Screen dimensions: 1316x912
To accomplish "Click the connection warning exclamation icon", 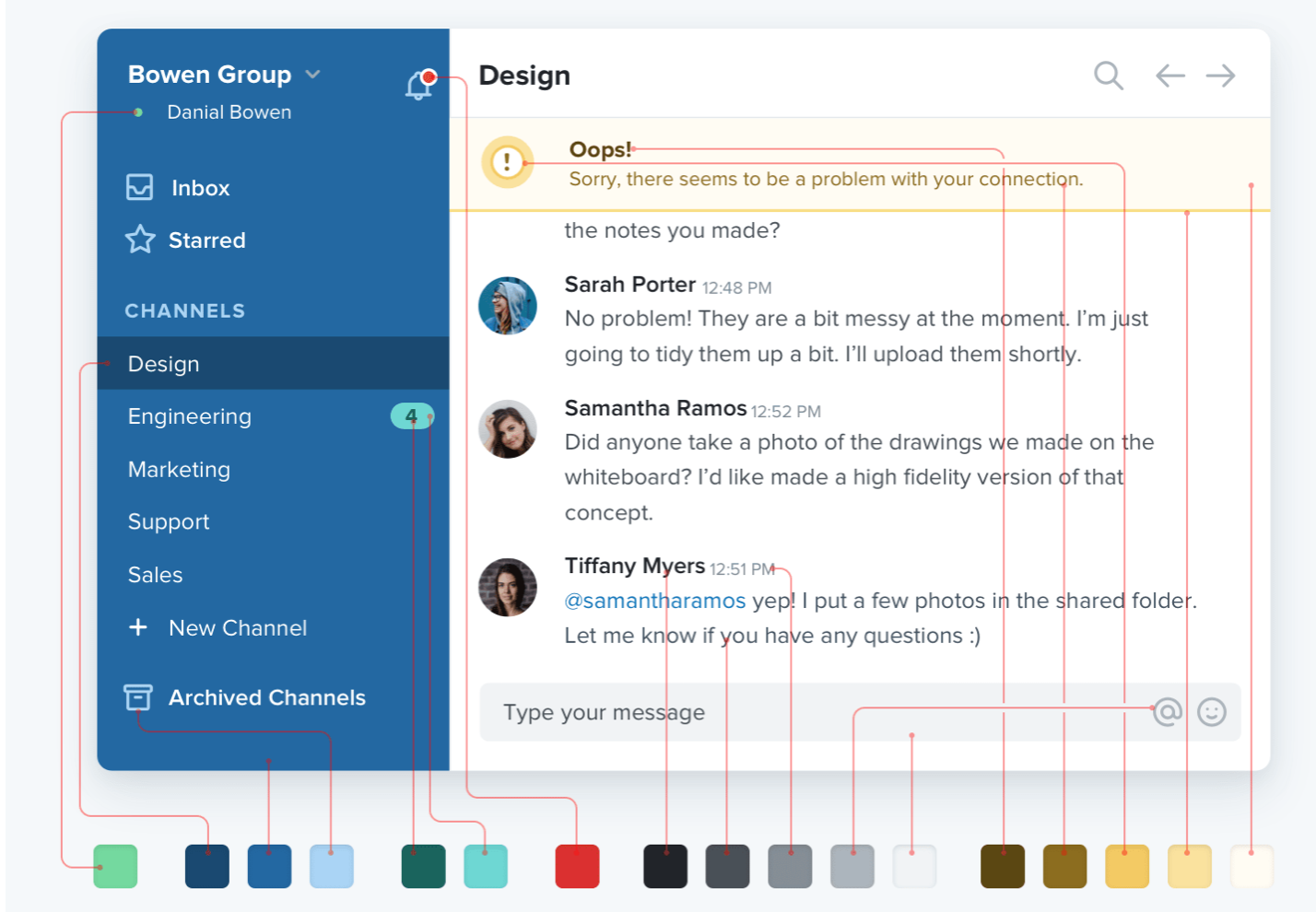I will click(x=506, y=161).
